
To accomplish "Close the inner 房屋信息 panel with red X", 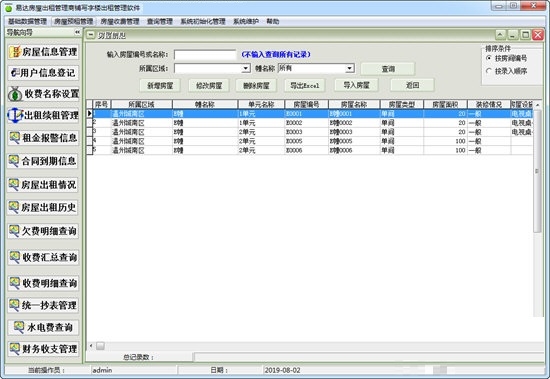I will click(538, 35).
